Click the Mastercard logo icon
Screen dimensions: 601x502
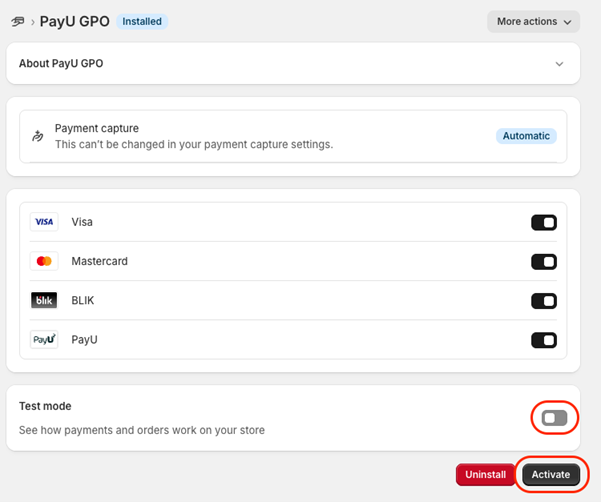click(44, 261)
